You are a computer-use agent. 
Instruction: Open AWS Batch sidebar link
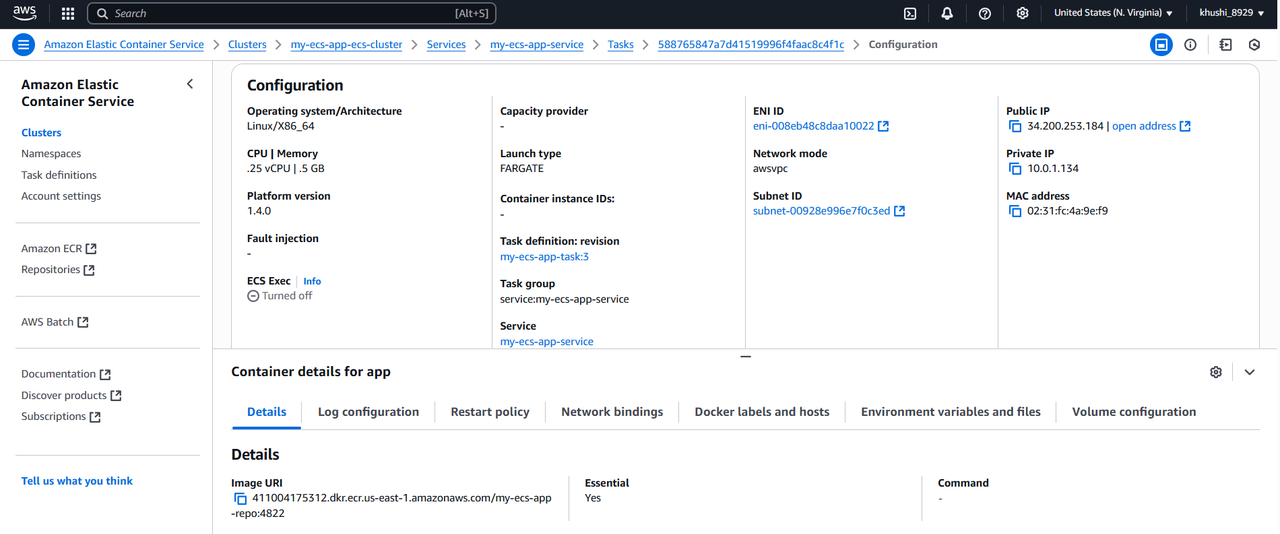click(x=47, y=323)
